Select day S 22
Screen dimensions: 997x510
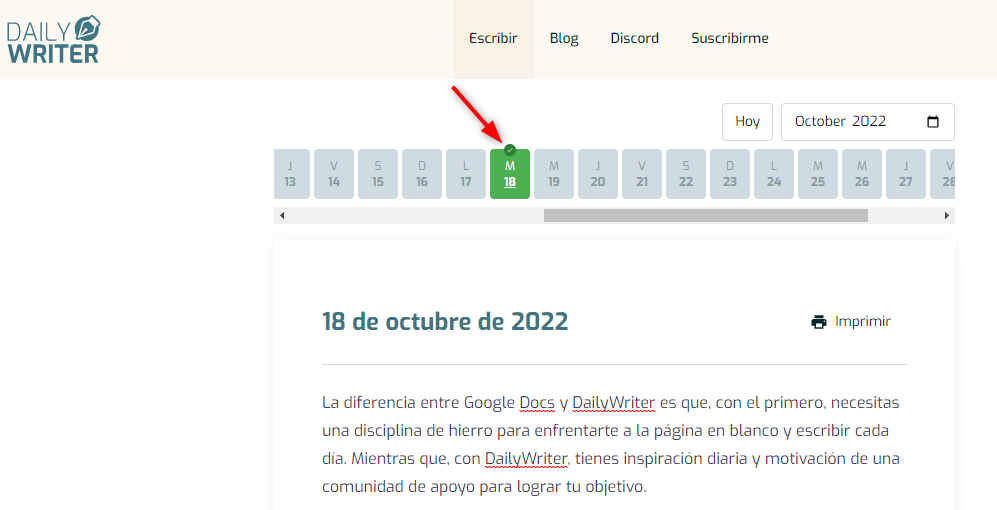685,174
